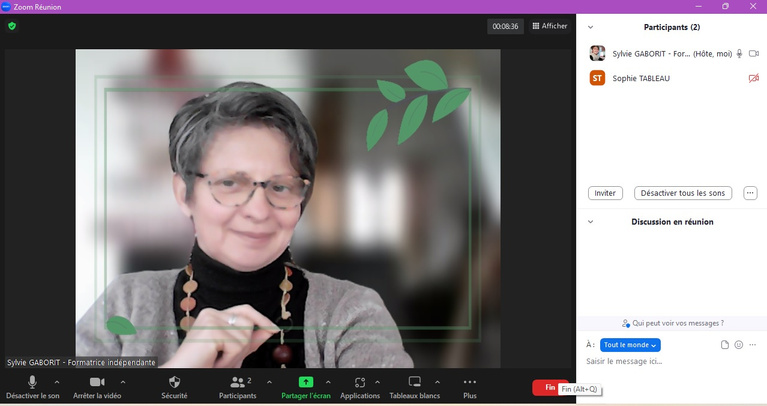Open the Plus more options menu
The width and height of the screenshot is (767, 406).
tap(470, 387)
